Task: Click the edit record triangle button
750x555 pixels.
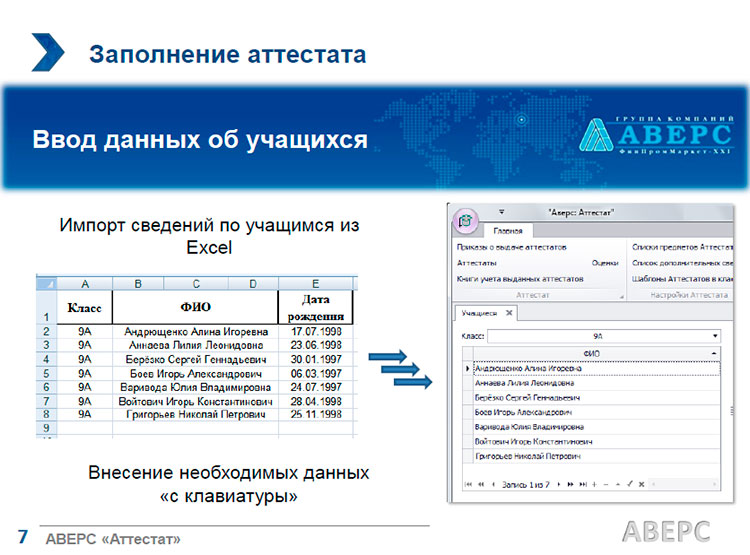Action: pos(618,485)
